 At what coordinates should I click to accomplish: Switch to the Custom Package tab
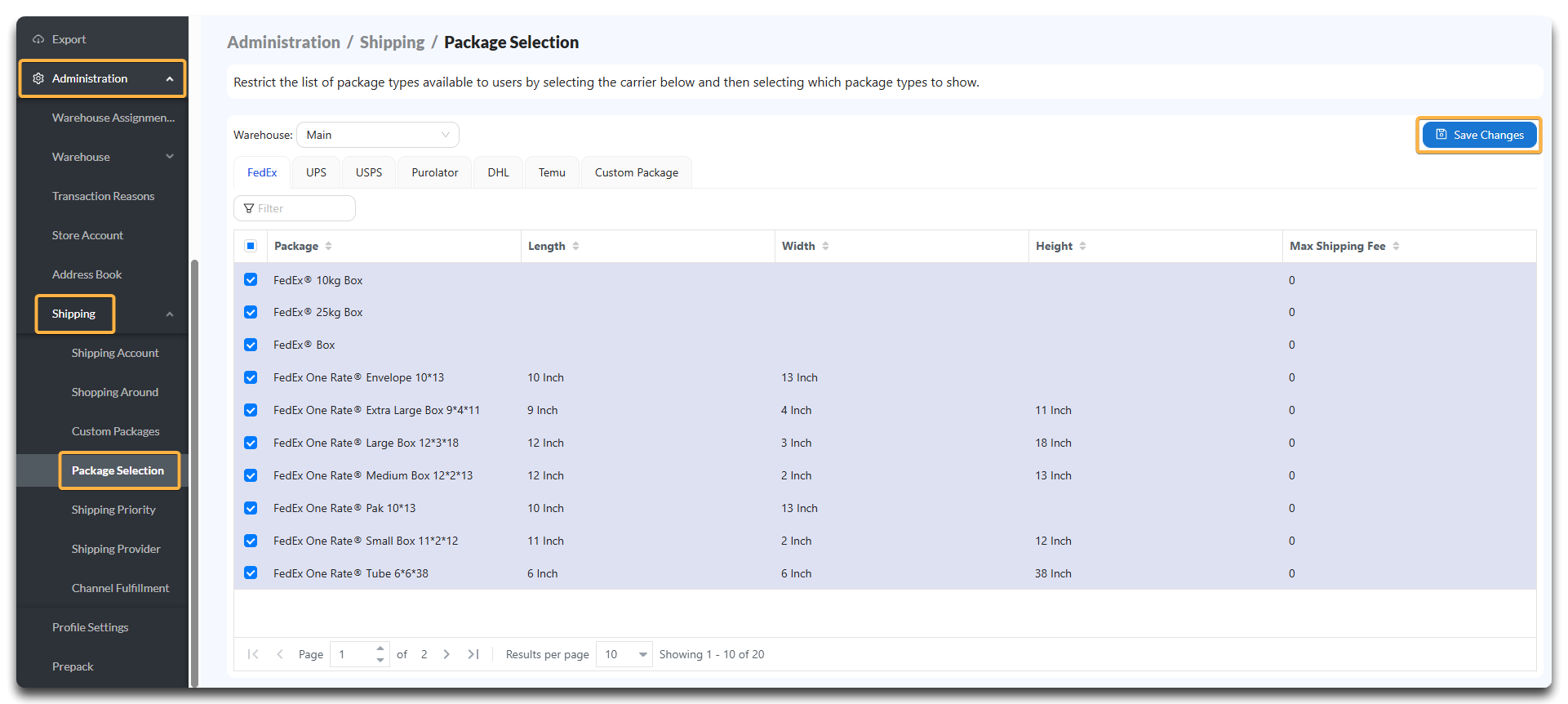pyautogui.click(x=637, y=172)
